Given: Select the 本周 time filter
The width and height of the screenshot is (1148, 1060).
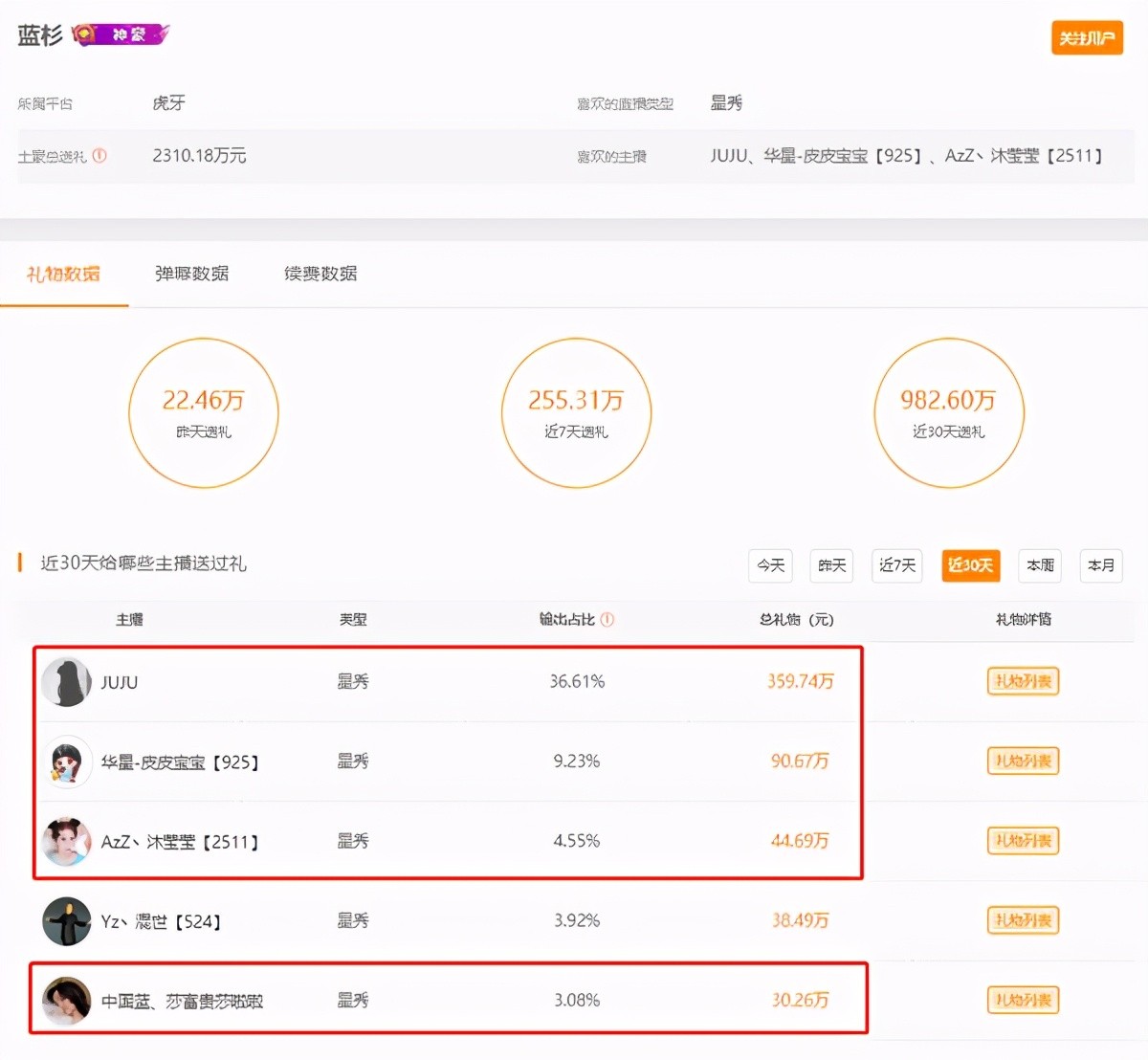Looking at the screenshot, I should (x=1040, y=565).
